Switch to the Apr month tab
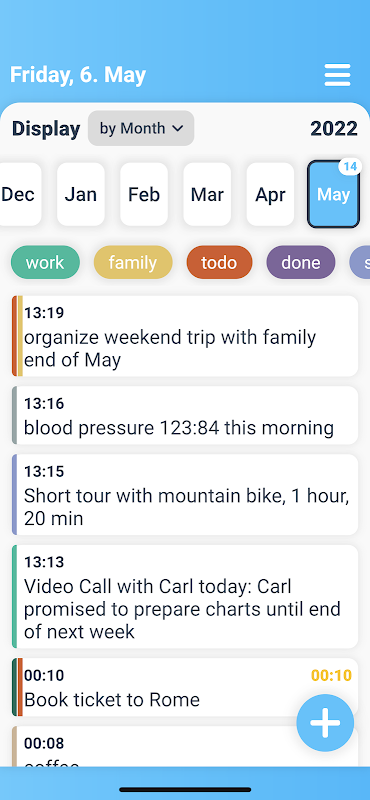 click(x=270, y=194)
